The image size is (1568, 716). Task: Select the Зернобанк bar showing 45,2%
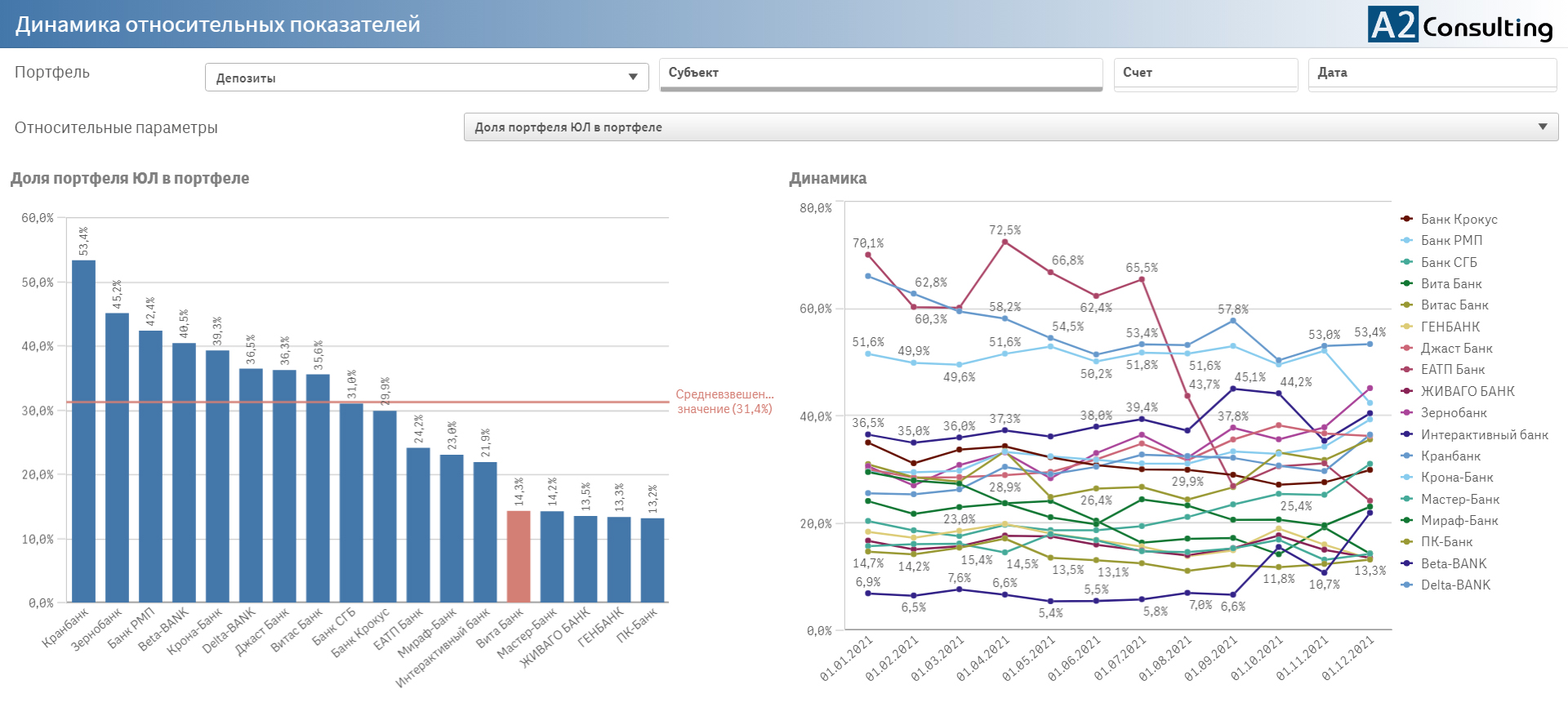click(117, 457)
